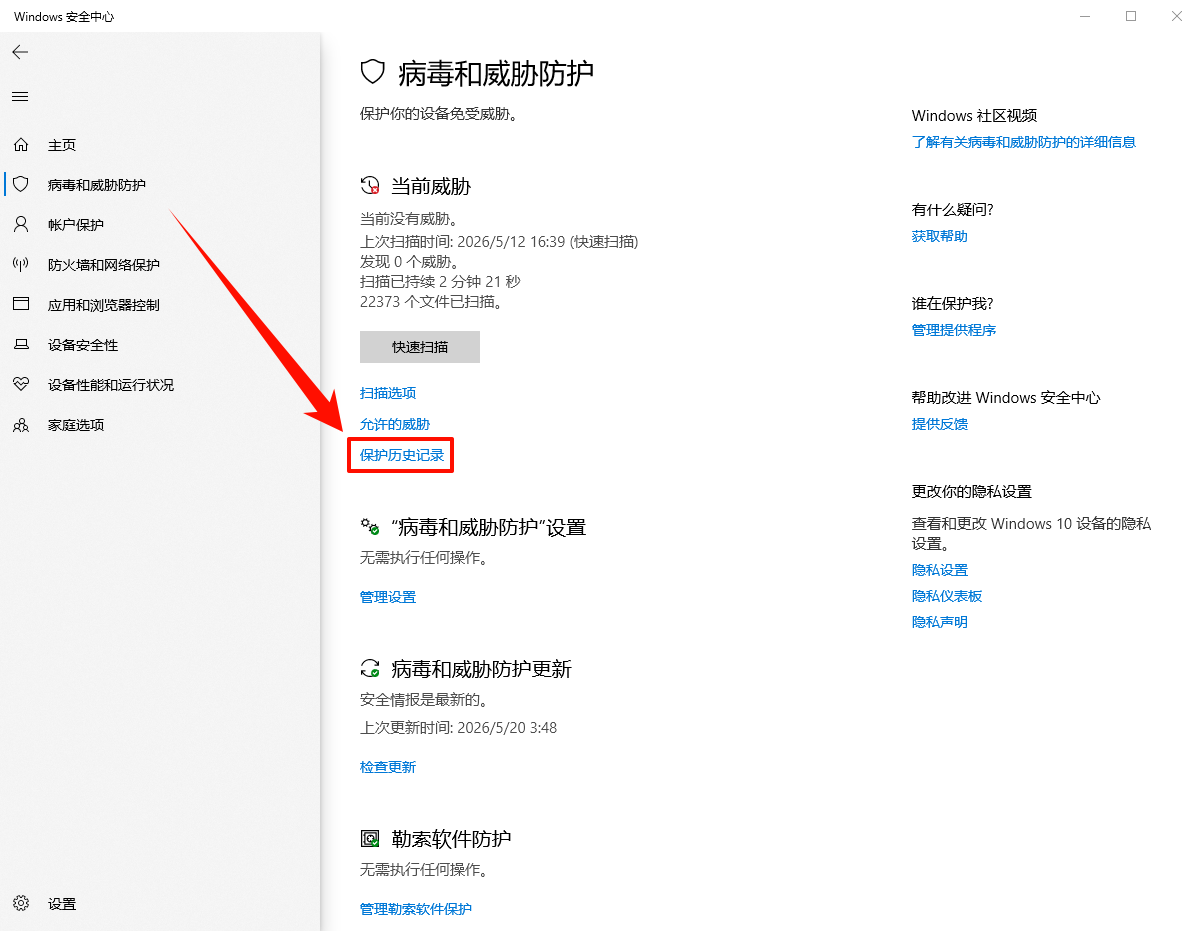Open the 隐私声明 link
The width and height of the screenshot is (1200, 931).
click(x=940, y=622)
